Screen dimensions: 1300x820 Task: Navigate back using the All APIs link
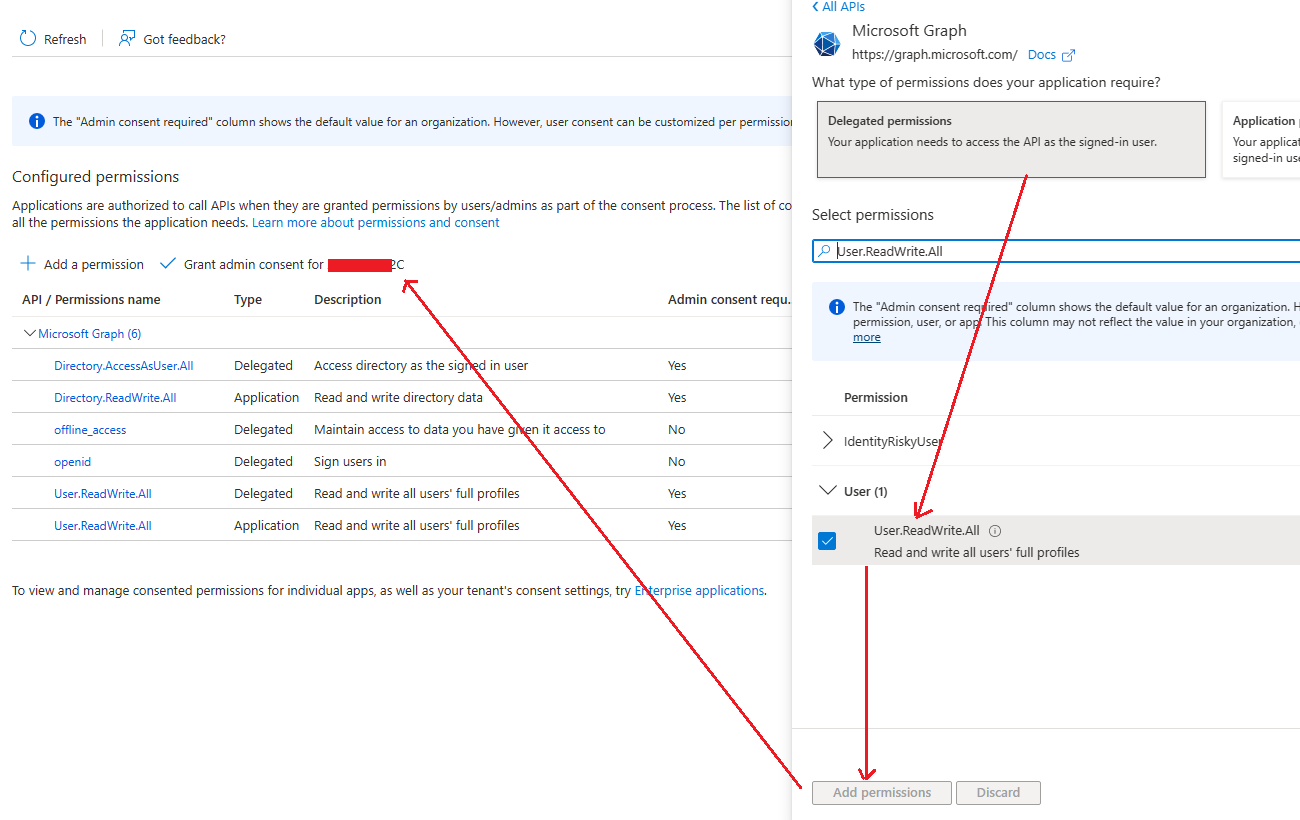click(x=837, y=7)
